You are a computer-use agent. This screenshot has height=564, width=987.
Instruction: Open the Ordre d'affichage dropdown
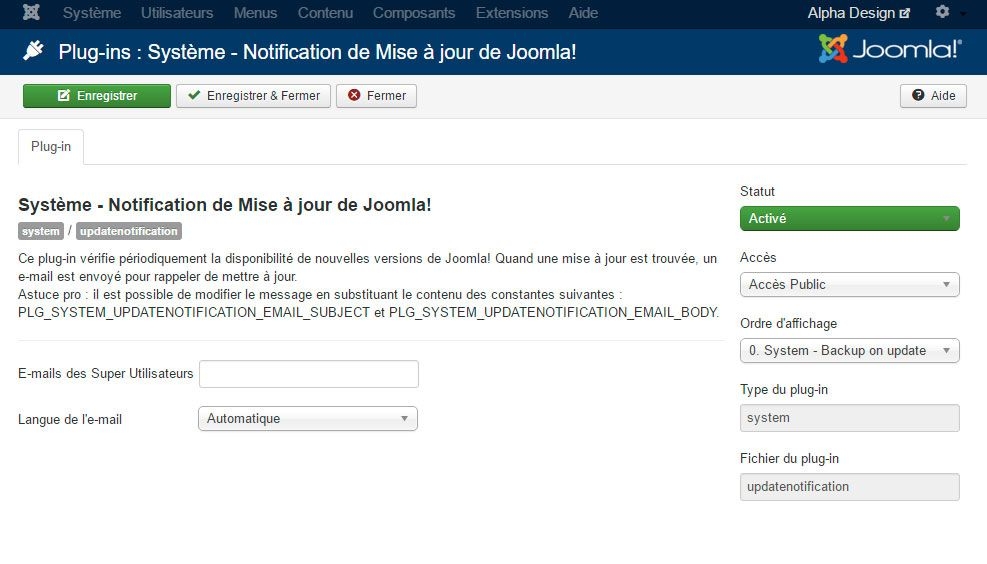coord(850,351)
